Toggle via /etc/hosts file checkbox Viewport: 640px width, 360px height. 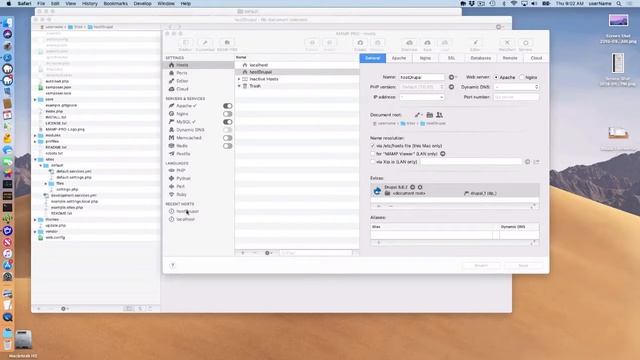point(373,146)
